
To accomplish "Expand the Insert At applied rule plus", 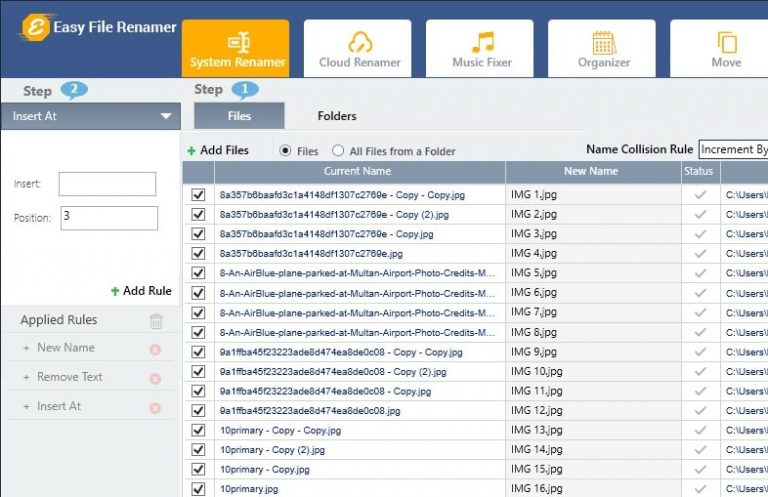I will 26,406.
